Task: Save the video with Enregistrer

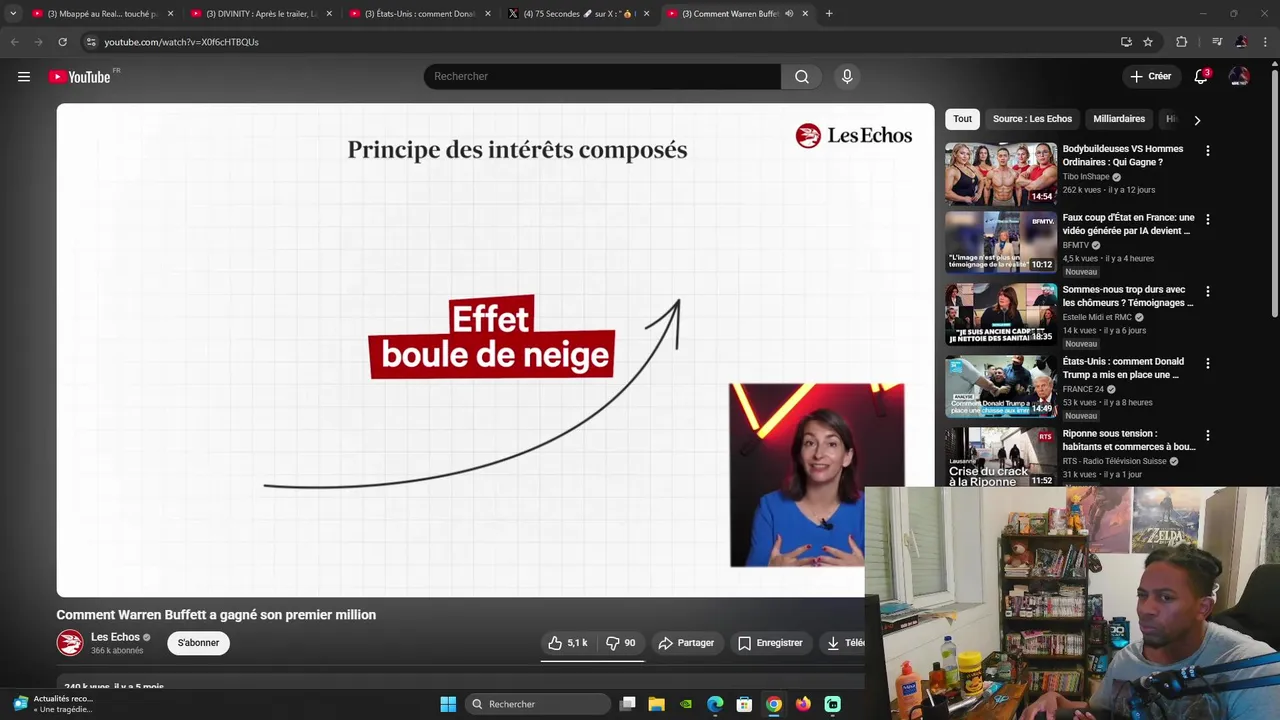Action: [x=770, y=643]
